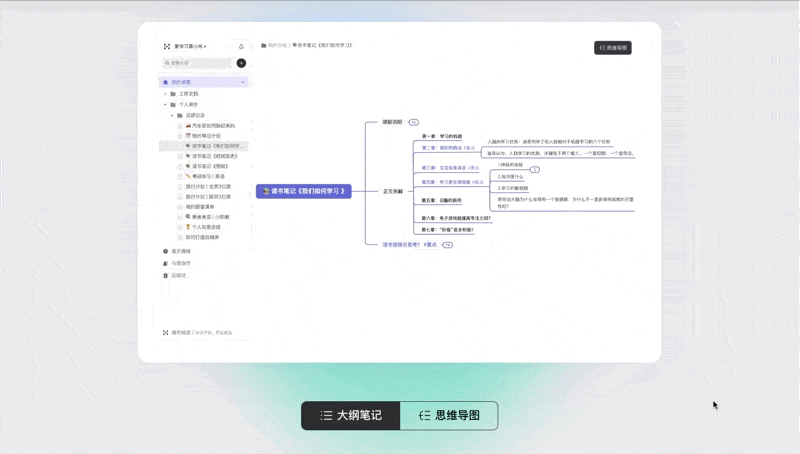Click the black plus button beside search

(x=241, y=63)
